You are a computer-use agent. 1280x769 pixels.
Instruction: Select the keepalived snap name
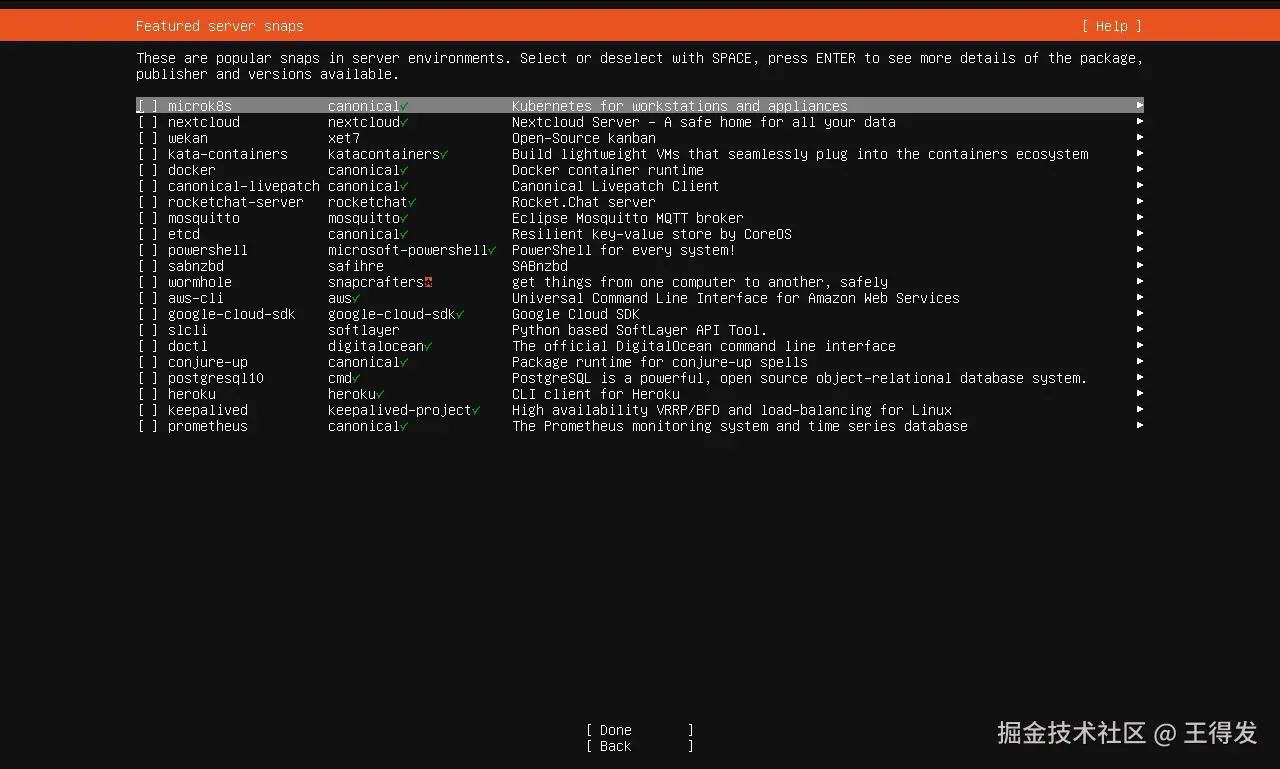[x=208, y=410]
